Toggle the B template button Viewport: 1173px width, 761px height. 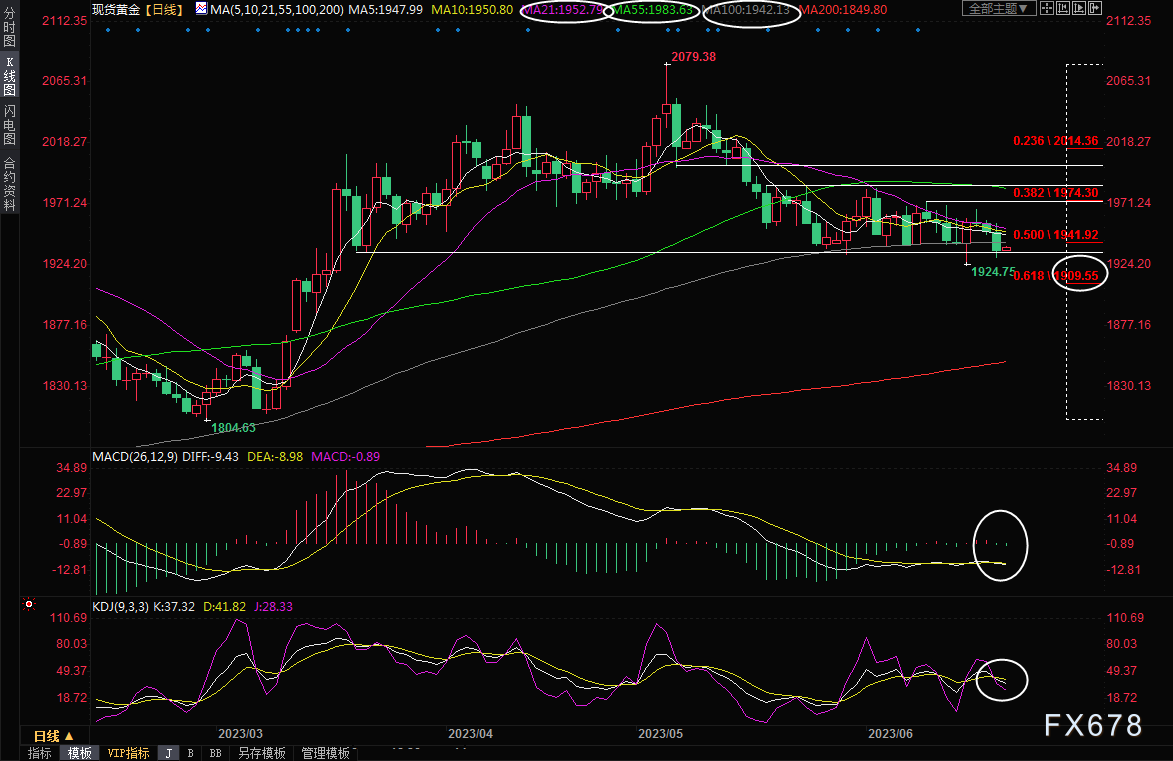[x=190, y=753]
